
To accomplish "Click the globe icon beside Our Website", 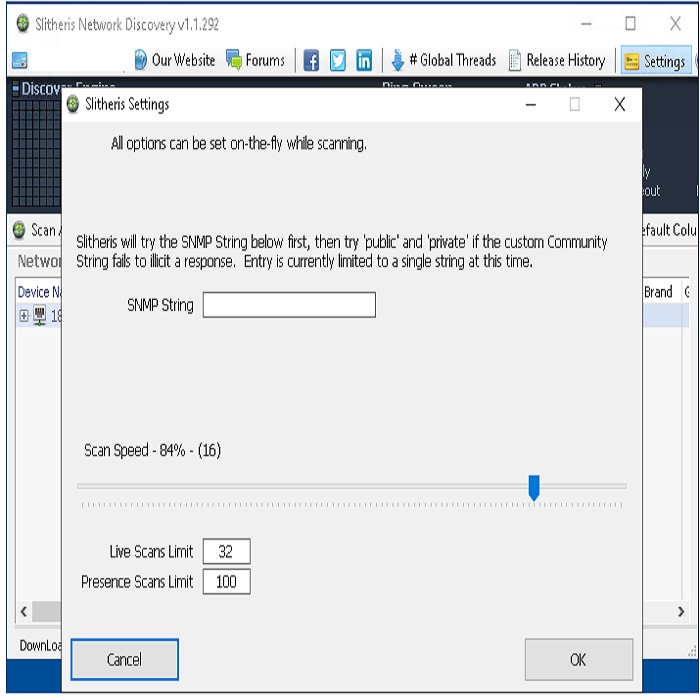I will 140,60.
